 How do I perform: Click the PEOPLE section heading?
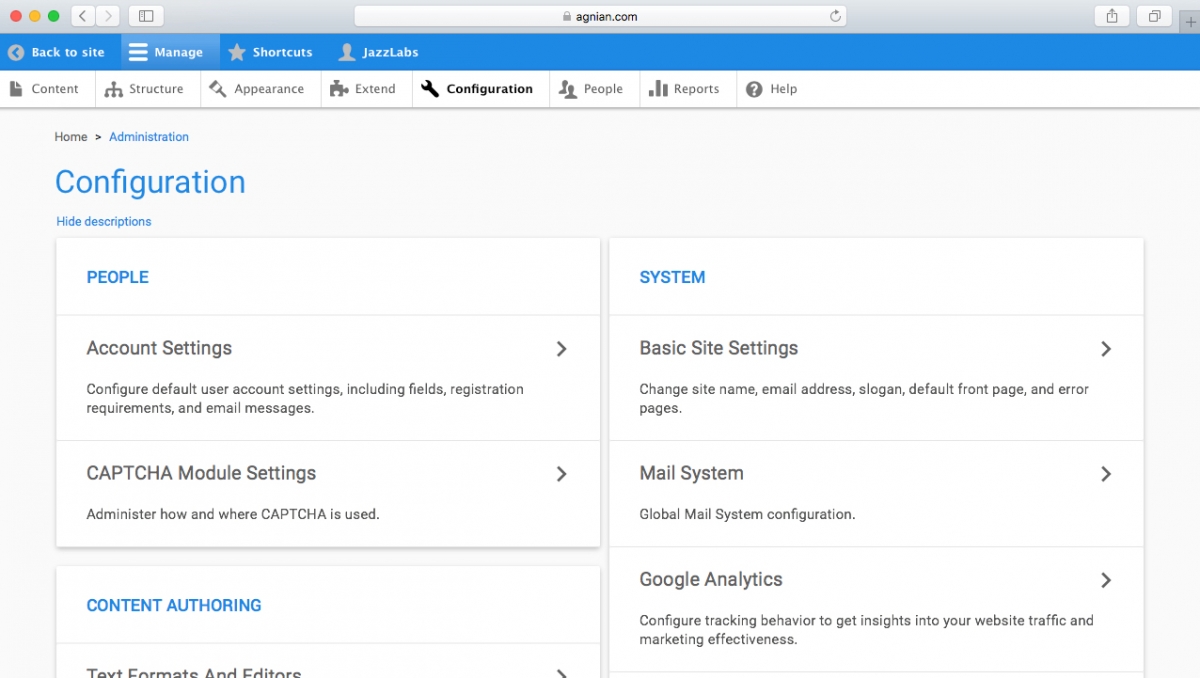[x=118, y=277]
